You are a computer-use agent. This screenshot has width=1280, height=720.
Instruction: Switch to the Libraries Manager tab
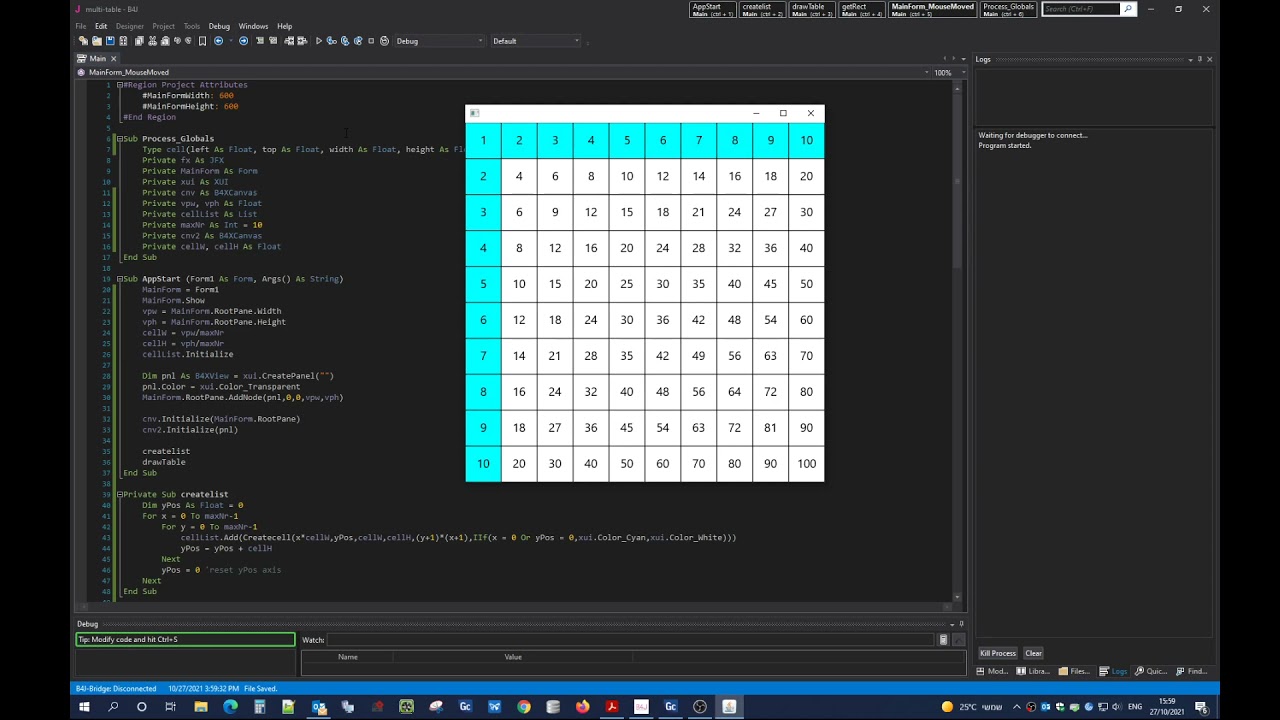1032,671
